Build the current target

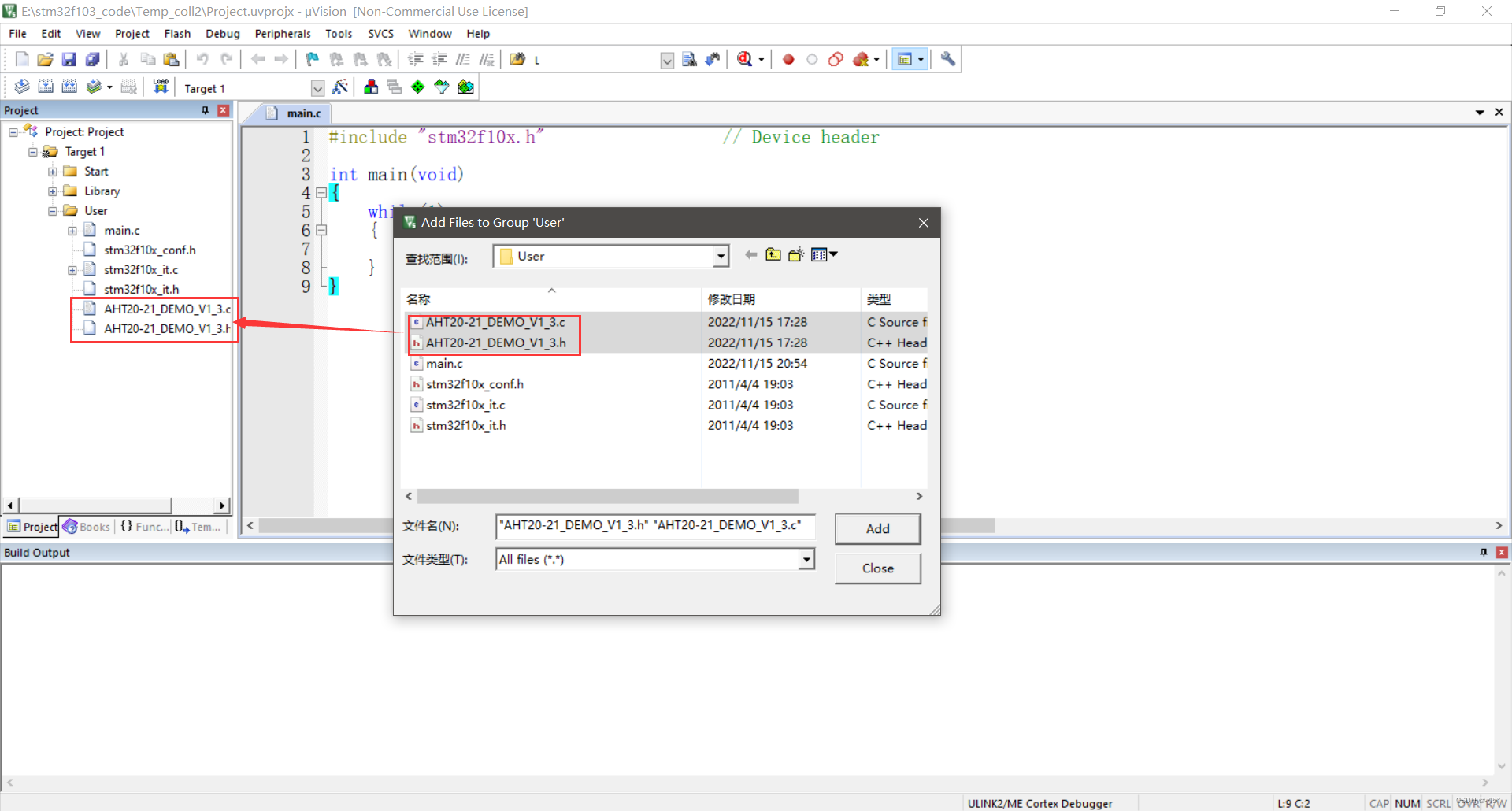click(46, 87)
